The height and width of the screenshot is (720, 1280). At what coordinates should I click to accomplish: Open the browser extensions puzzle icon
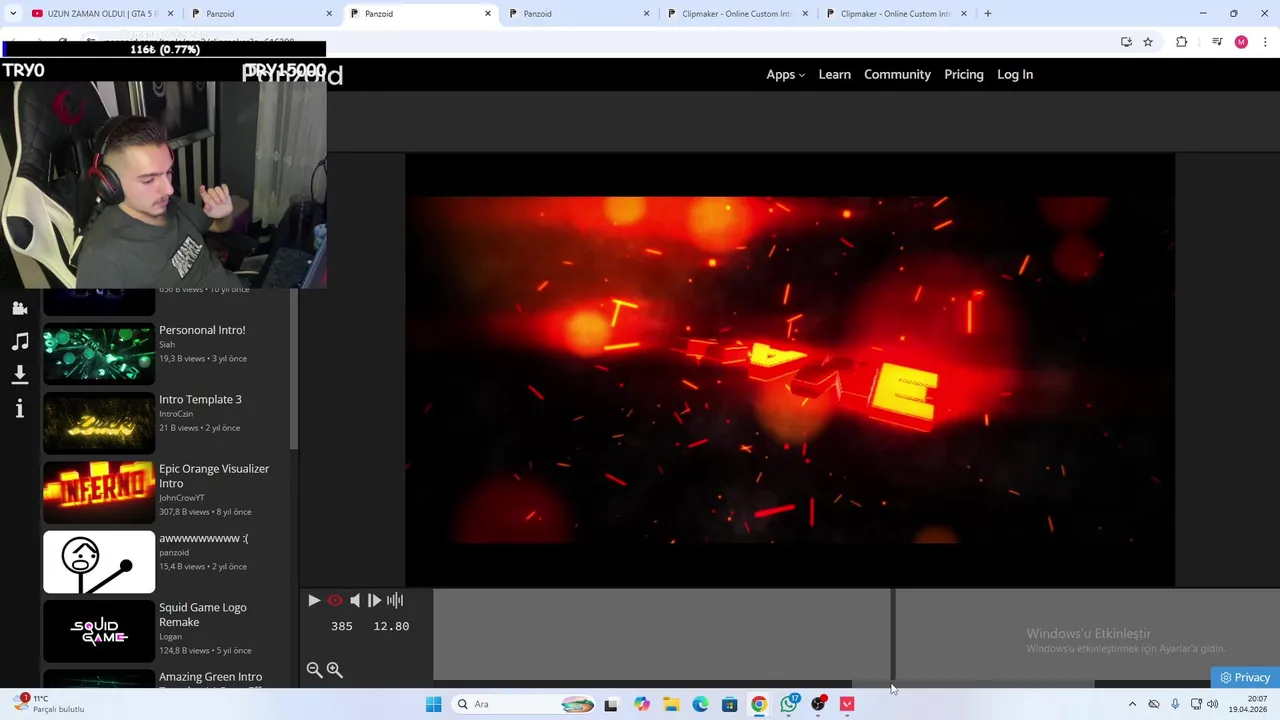pos(1182,42)
